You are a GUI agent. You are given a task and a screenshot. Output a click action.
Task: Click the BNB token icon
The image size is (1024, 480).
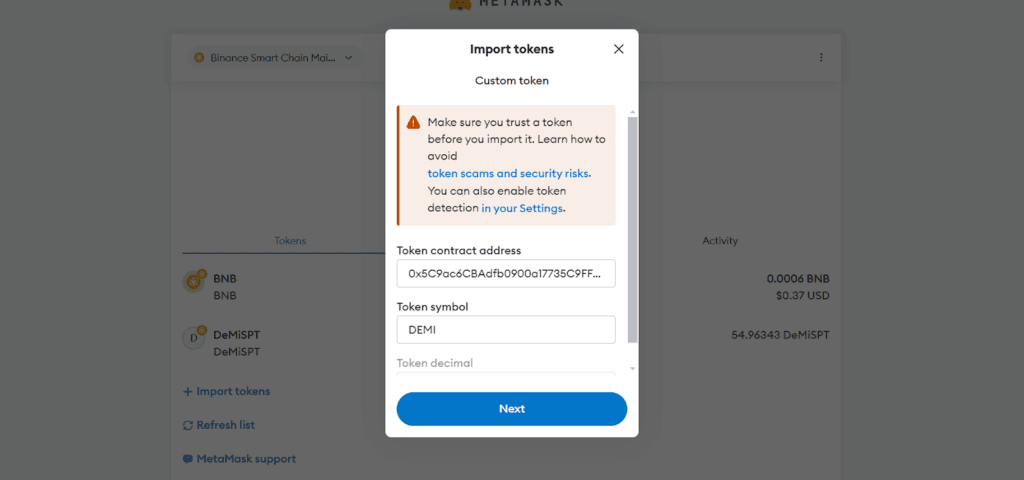(194, 281)
